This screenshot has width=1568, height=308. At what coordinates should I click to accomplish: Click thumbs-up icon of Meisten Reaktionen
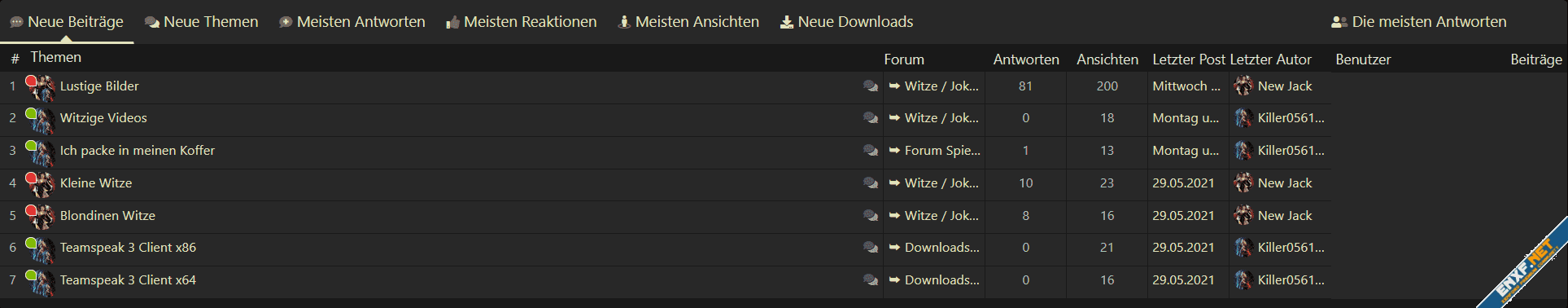tap(452, 23)
